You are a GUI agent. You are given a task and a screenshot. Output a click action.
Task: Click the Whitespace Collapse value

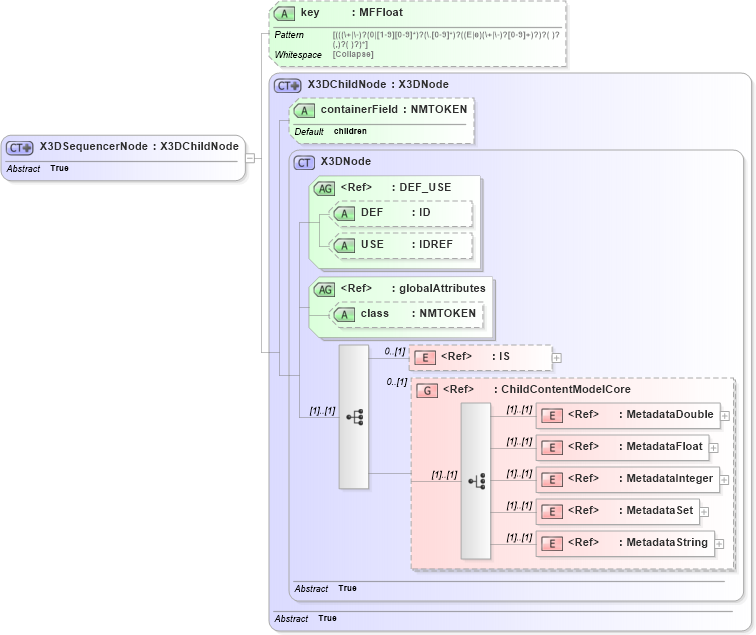click(x=352, y=54)
